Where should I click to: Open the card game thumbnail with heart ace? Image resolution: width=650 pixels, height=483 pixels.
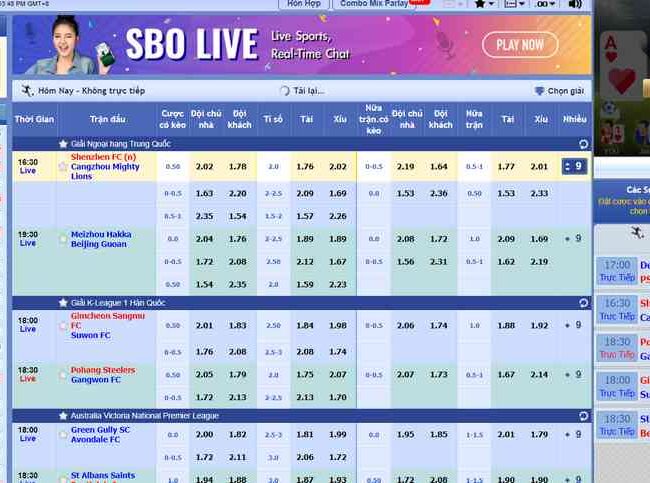621,64
